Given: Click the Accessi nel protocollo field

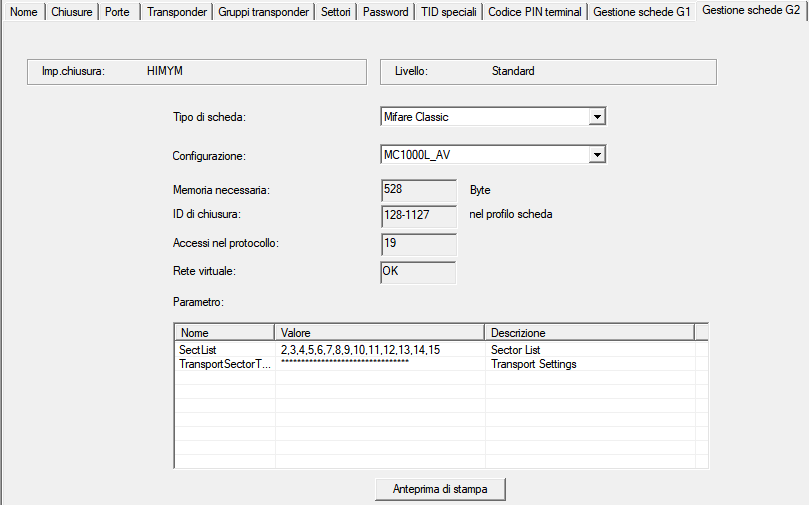Looking at the screenshot, I should click(419, 244).
